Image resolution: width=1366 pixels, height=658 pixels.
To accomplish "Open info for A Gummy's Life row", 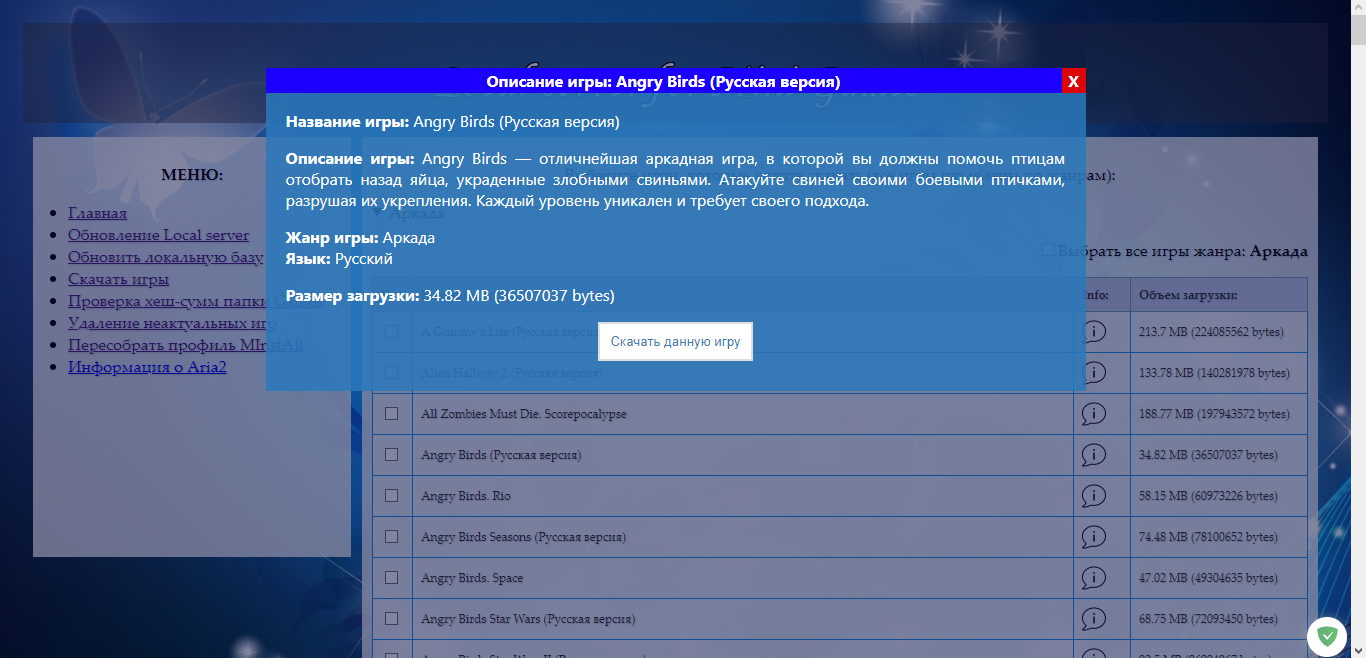I will tap(1094, 331).
